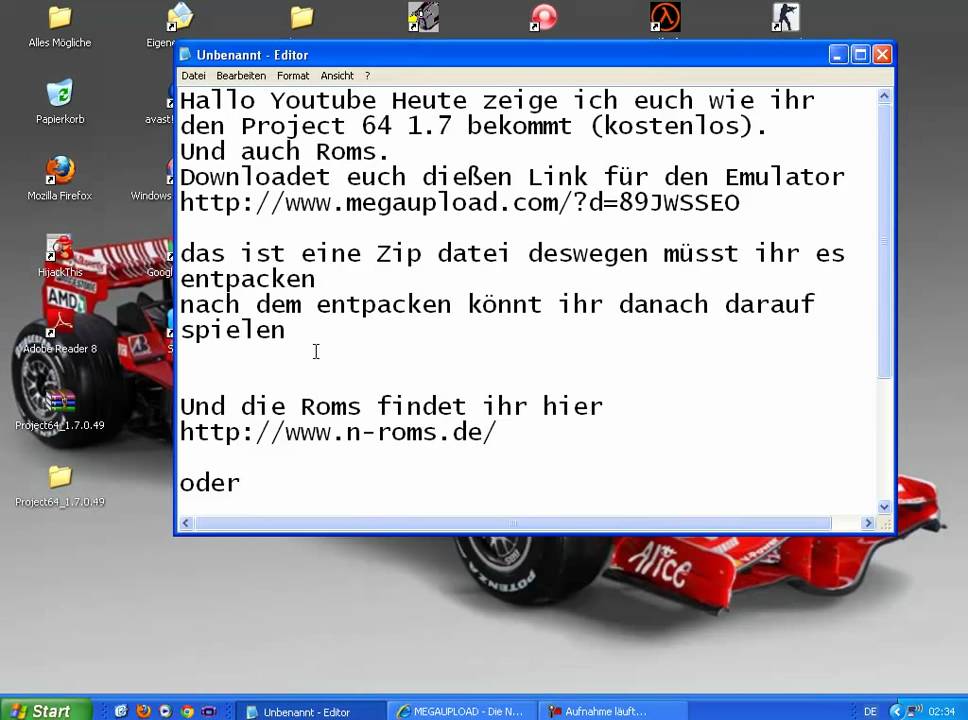Open the Half-Life lambda desktop shortcut
The height and width of the screenshot is (720, 968).
click(x=664, y=17)
